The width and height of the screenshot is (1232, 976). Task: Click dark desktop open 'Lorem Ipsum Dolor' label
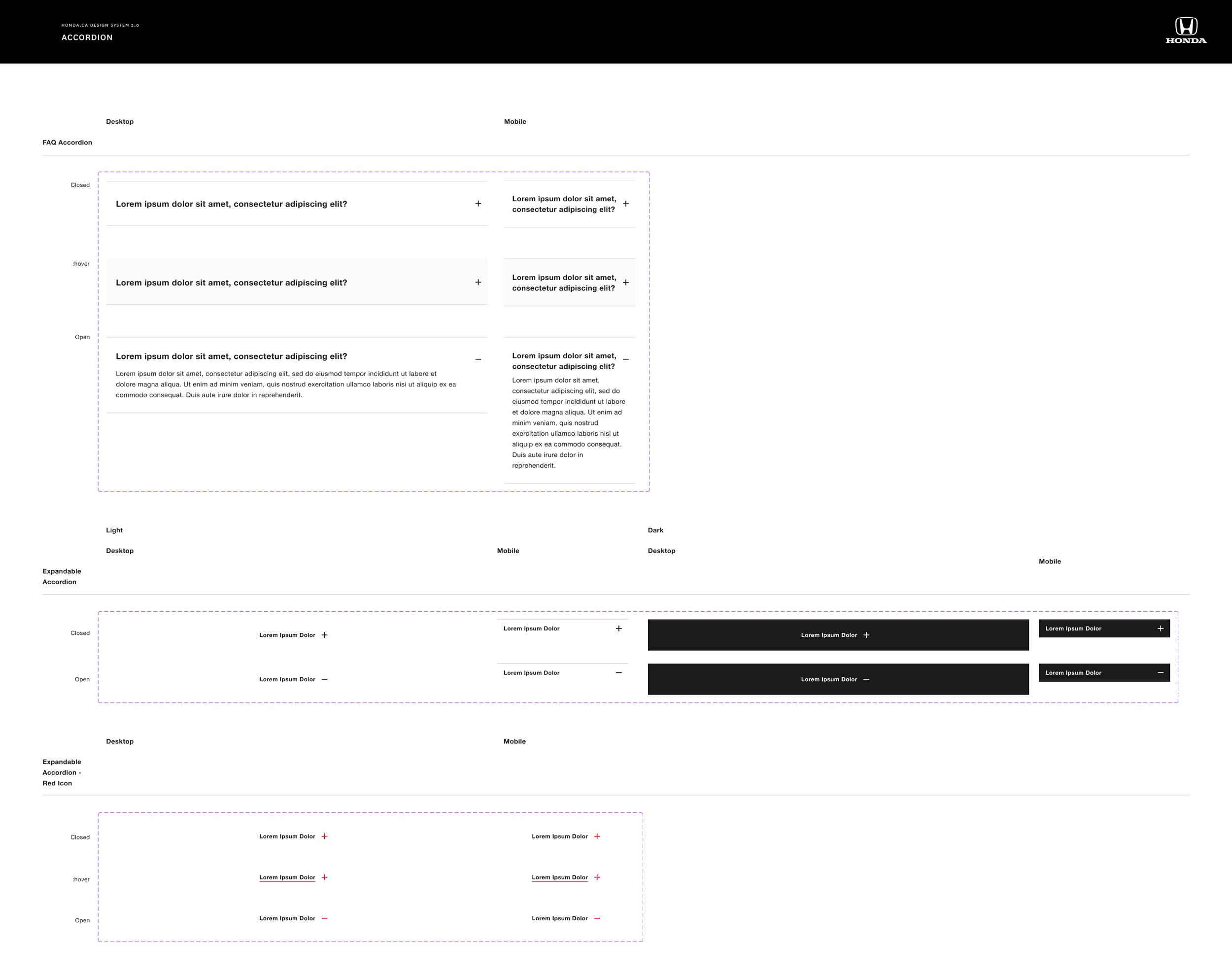pos(829,679)
